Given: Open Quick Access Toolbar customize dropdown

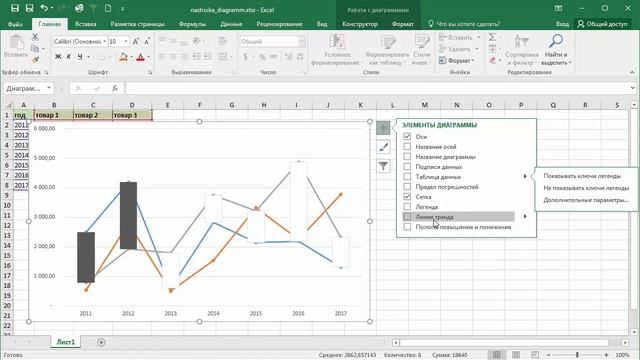Looking at the screenshot, I should [122, 9].
